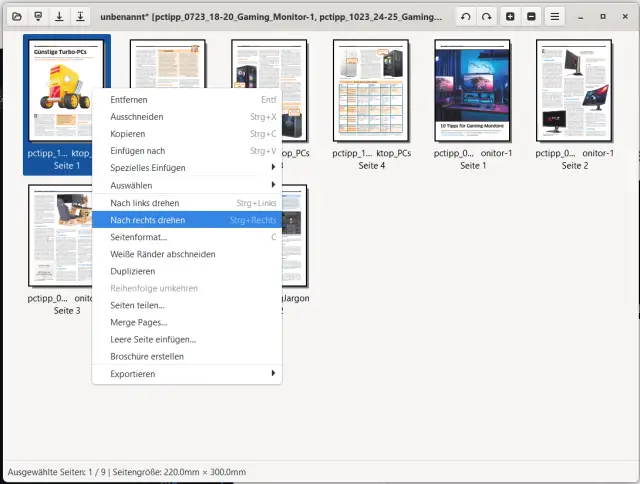Open the hamburger main menu
Image resolution: width=640 pixels, height=484 pixels.
coord(555,17)
